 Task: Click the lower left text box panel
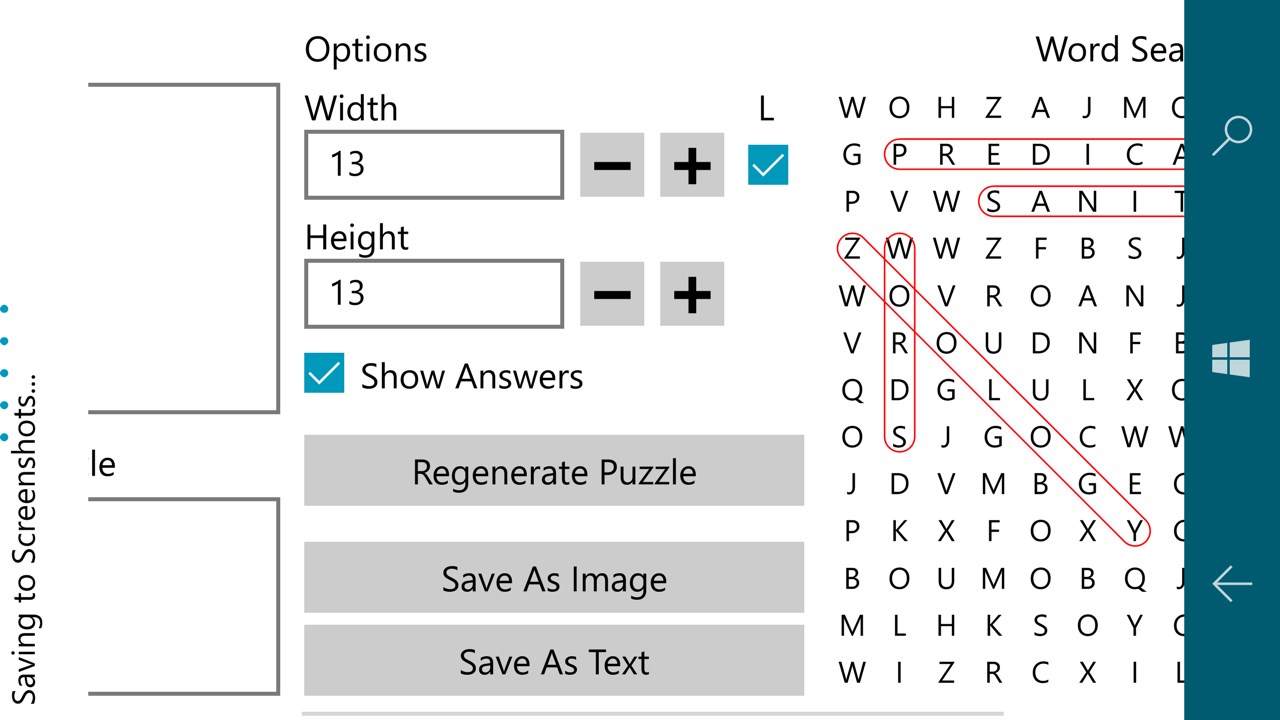coord(180,596)
